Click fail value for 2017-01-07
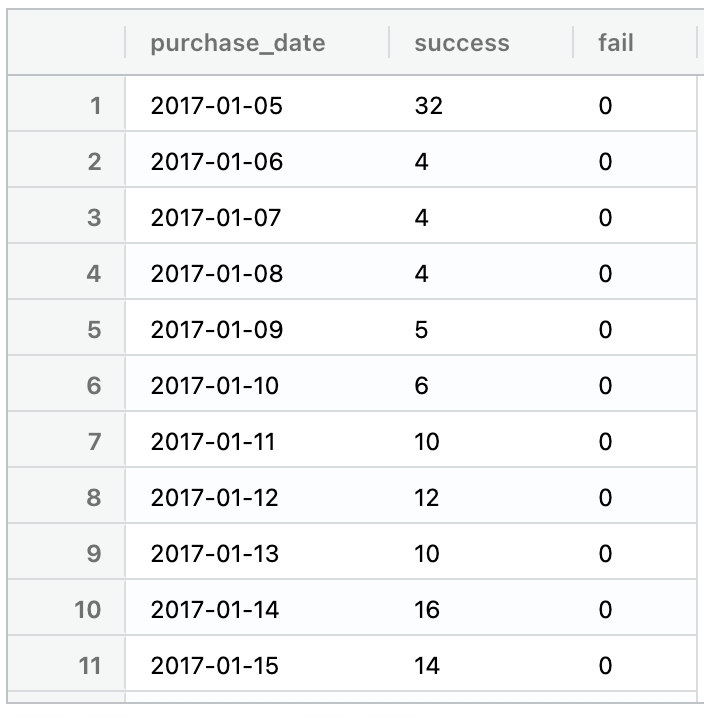704x718 pixels. pyautogui.click(x=605, y=217)
